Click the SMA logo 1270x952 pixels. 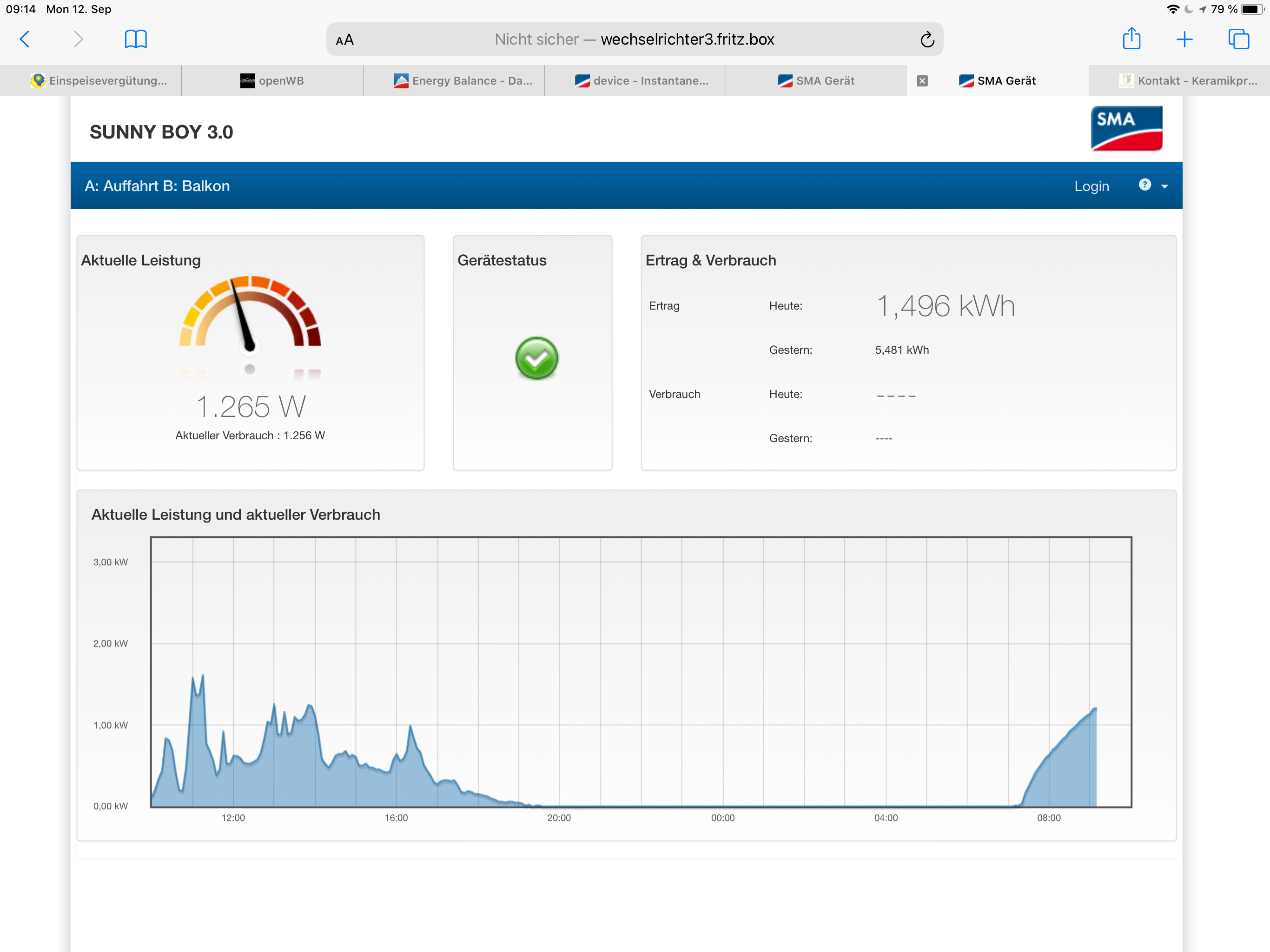(x=1126, y=129)
